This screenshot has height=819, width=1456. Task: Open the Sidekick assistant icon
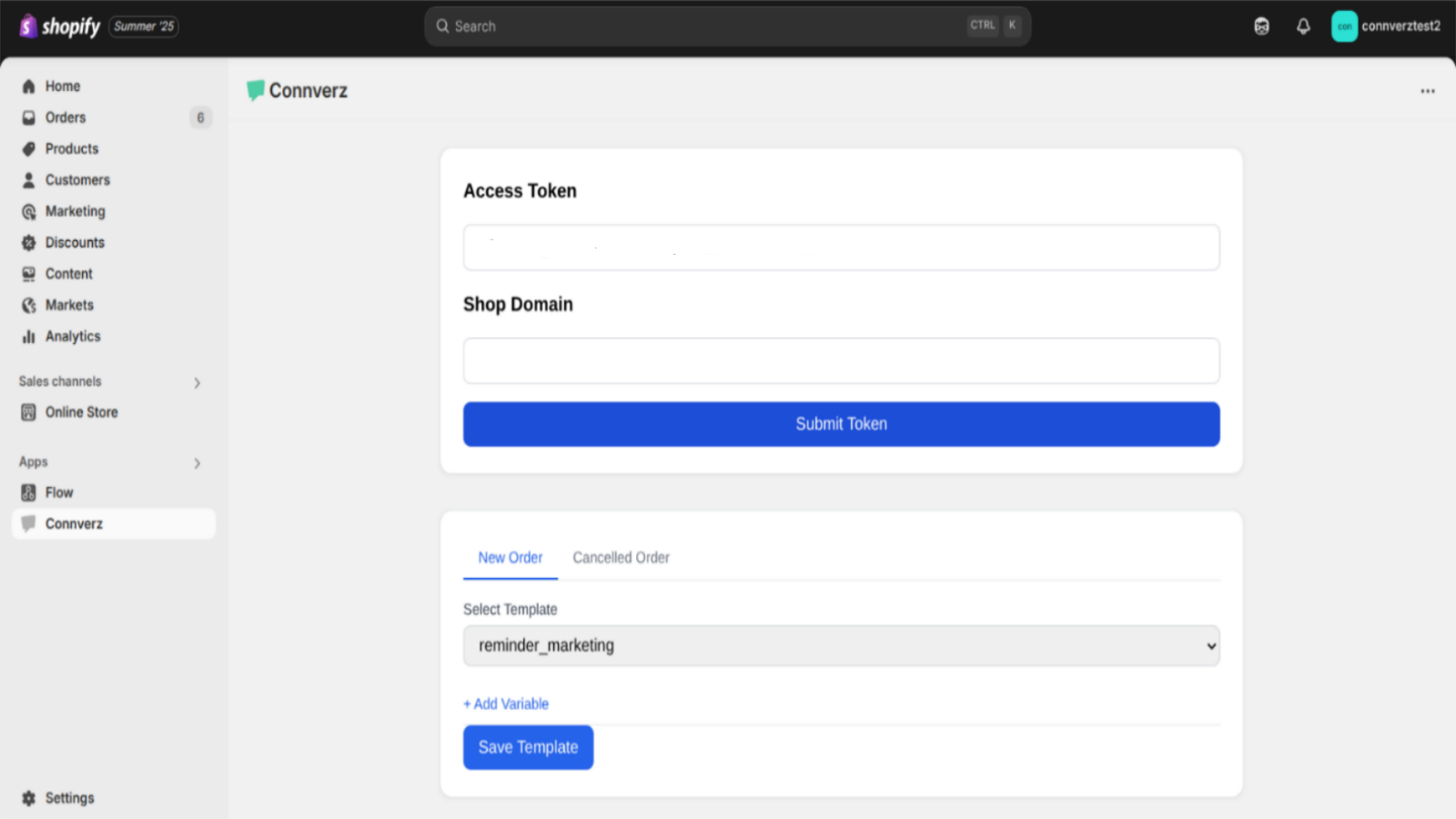[x=1261, y=26]
